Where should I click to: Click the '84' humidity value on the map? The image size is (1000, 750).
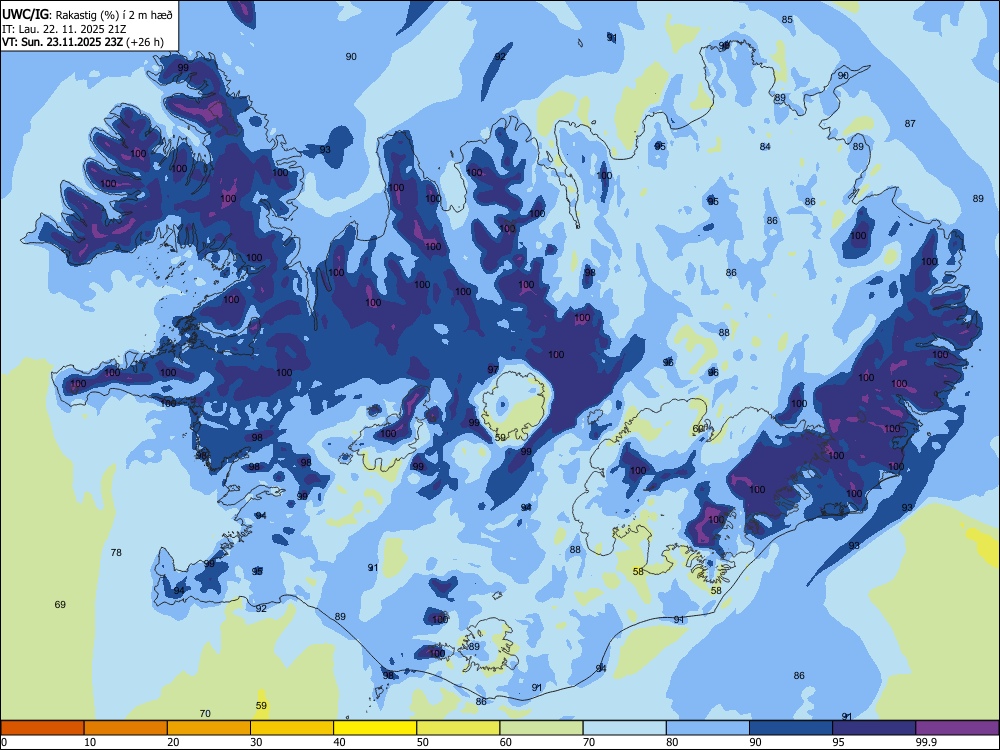(765, 146)
